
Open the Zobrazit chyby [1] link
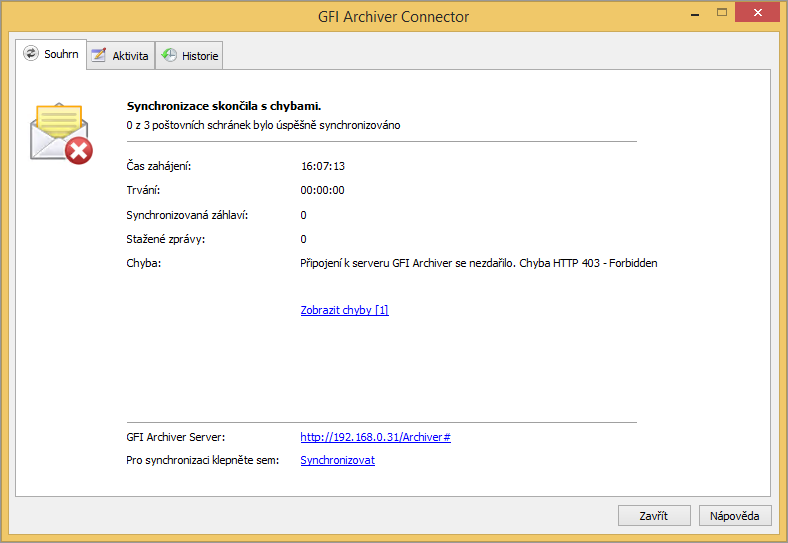coord(344,310)
